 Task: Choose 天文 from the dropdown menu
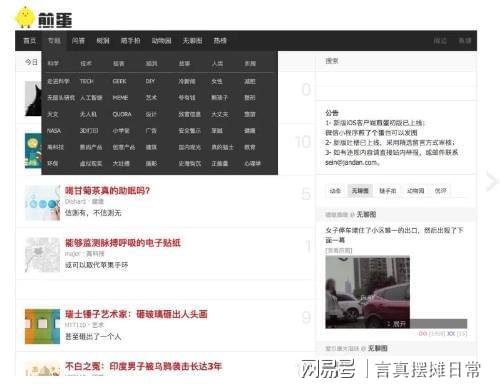click(53, 114)
